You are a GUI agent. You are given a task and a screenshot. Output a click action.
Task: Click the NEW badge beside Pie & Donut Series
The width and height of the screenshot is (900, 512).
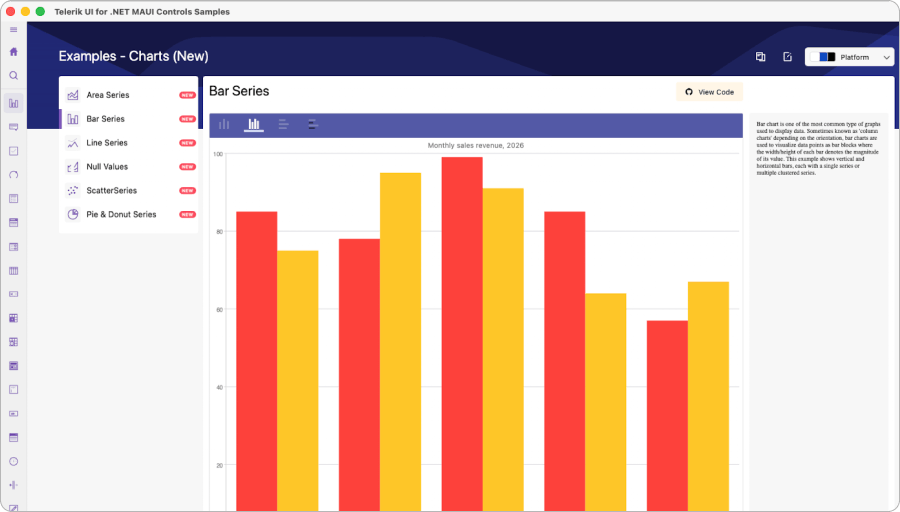187,215
